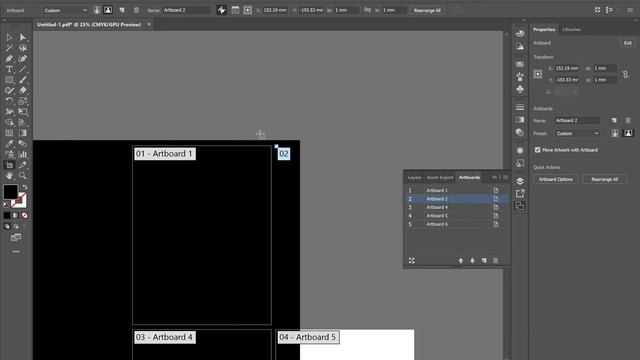Image resolution: width=640 pixels, height=360 pixels.
Task: Switch to the Libraries tab
Action: [571, 29]
